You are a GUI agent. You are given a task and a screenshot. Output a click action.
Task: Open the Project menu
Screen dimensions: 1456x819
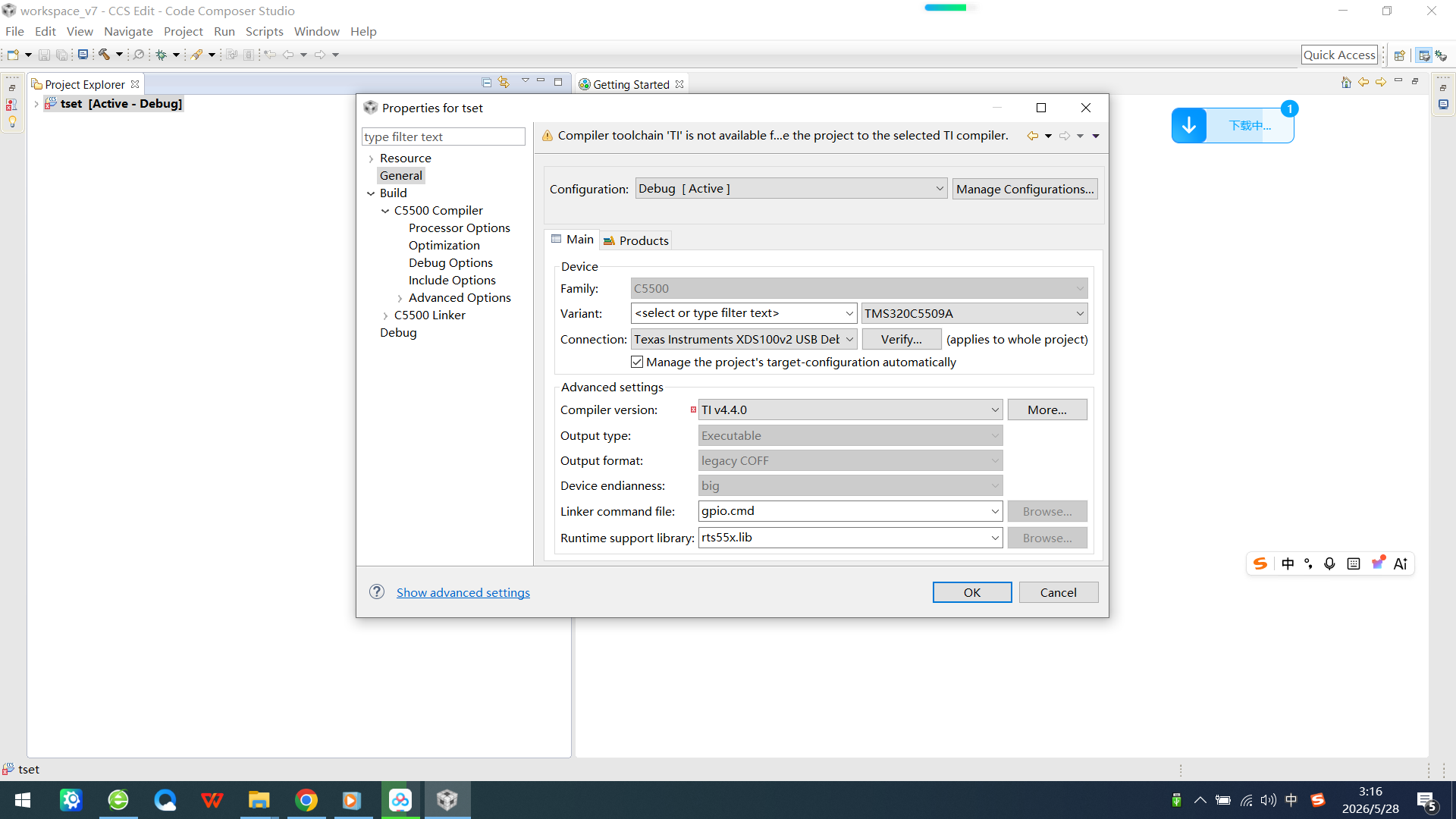pyautogui.click(x=184, y=32)
